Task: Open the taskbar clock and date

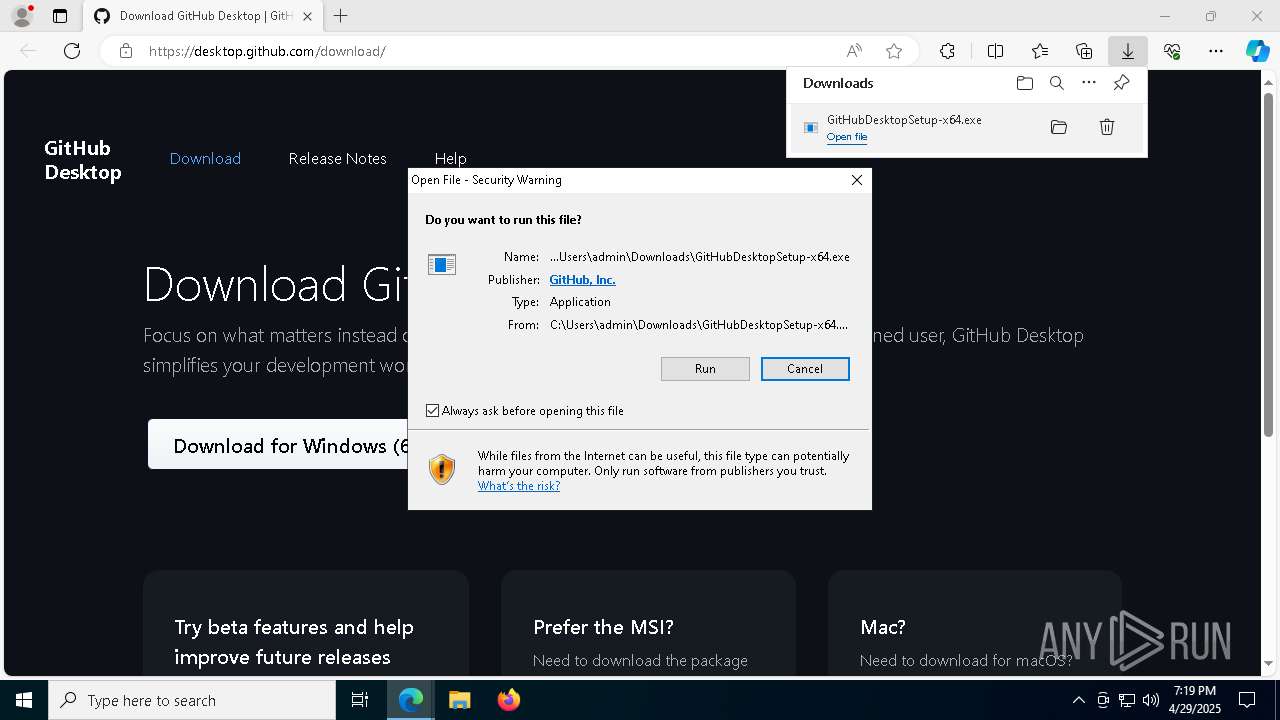Action: [1194, 700]
